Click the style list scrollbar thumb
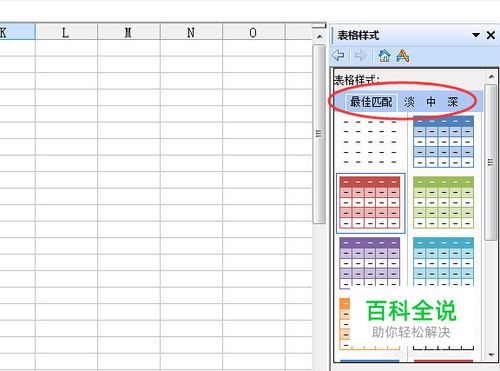Viewport: 500px width, 371px height. [491, 162]
